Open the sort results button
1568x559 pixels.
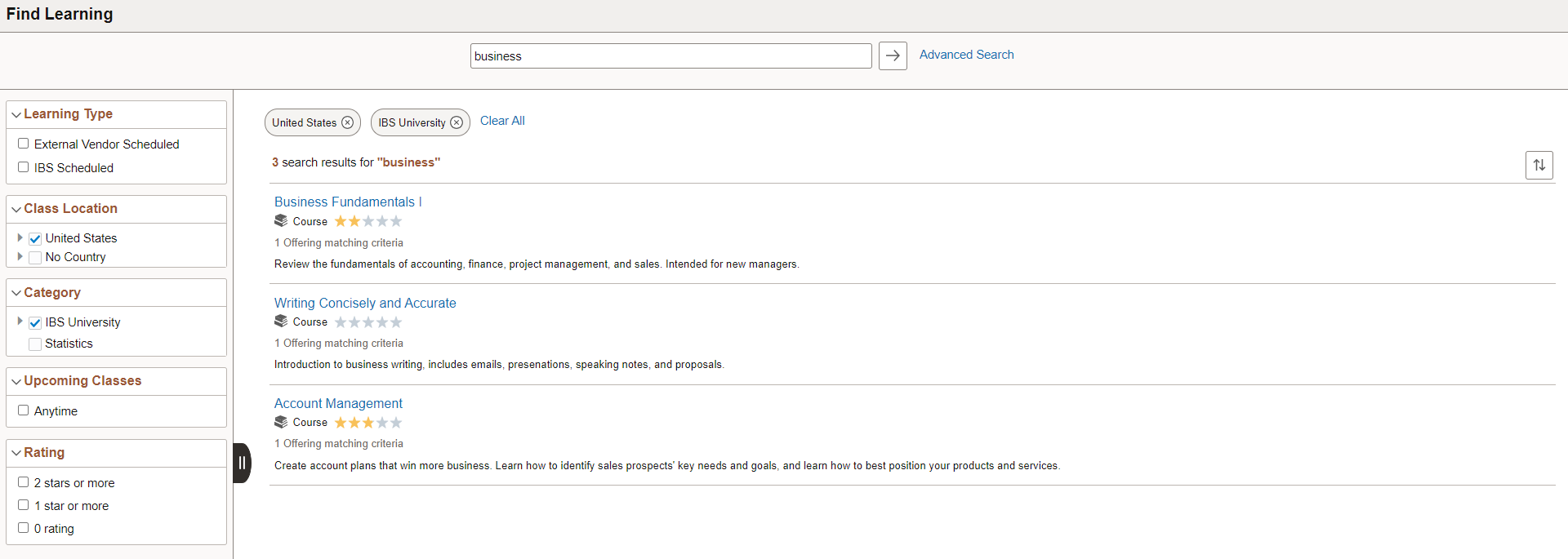[x=1539, y=165]
